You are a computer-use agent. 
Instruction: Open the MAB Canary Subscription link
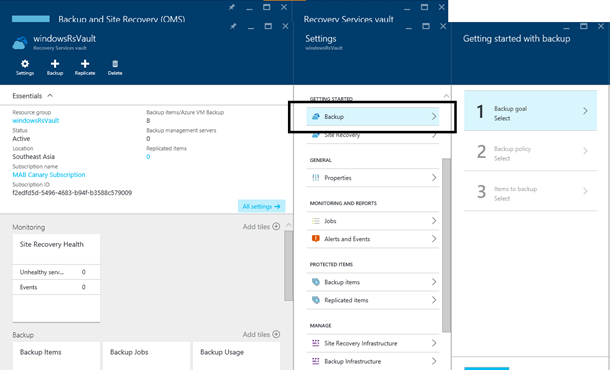[x=49, y=175]
